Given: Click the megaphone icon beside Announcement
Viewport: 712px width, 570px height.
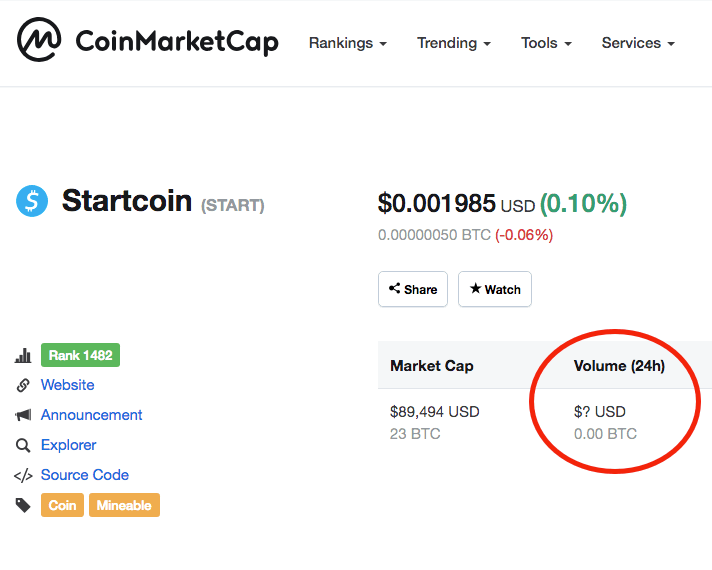Looking at the screenshot, I should tap(23, 415).
